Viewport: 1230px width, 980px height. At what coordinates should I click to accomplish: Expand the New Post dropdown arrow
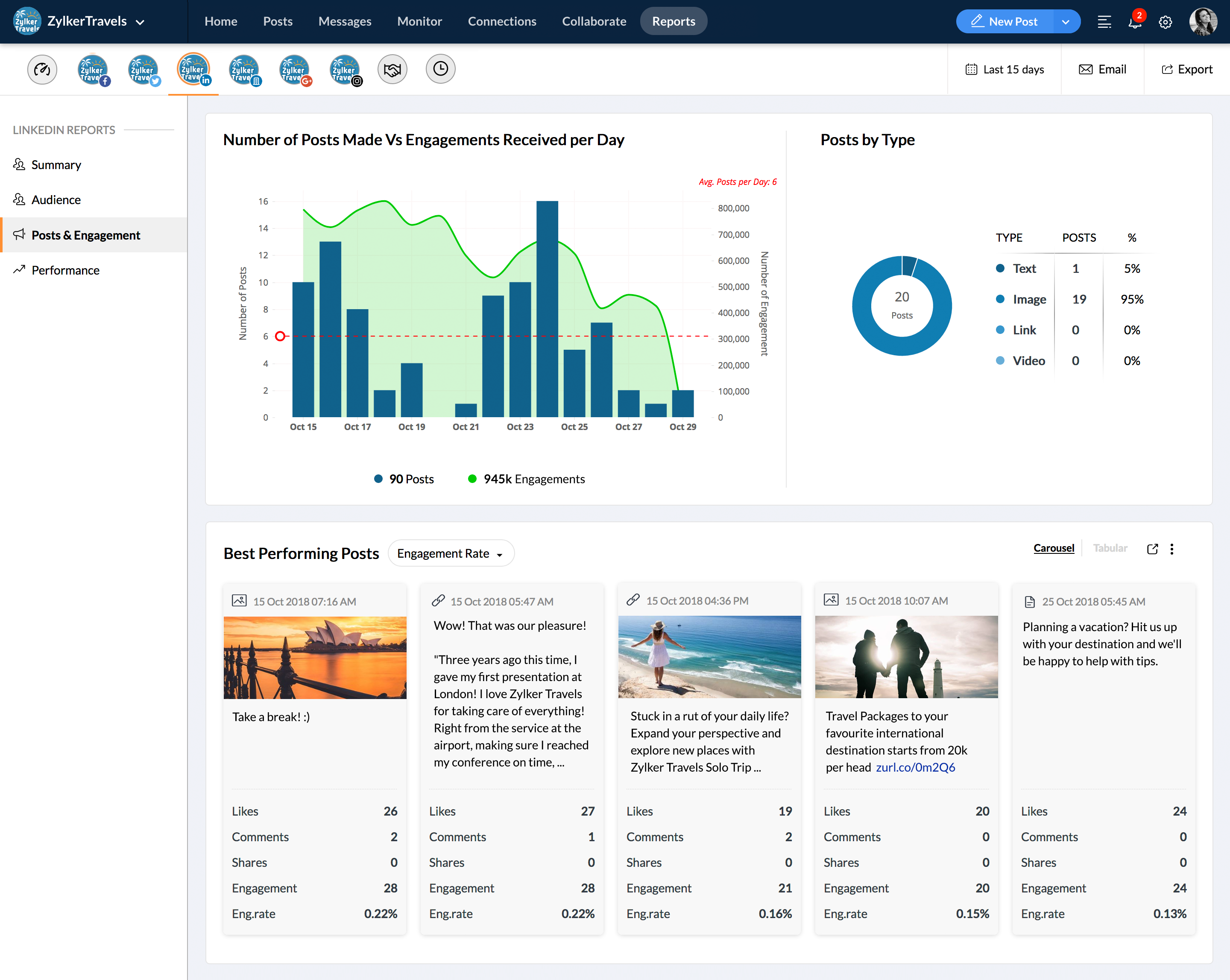click(1065, 22)
